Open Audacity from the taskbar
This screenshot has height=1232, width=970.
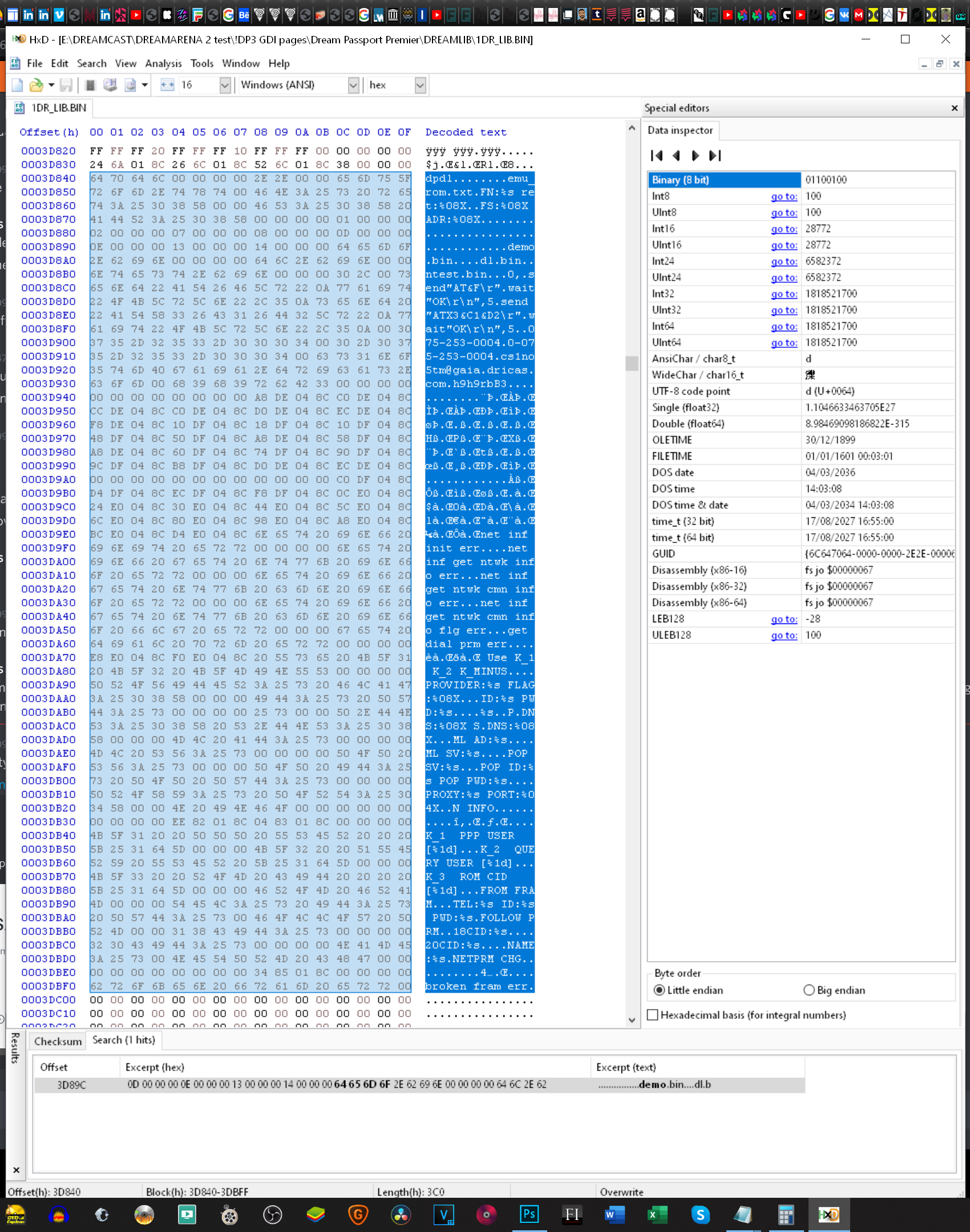pyautogui.click(x=59, y=1215)
